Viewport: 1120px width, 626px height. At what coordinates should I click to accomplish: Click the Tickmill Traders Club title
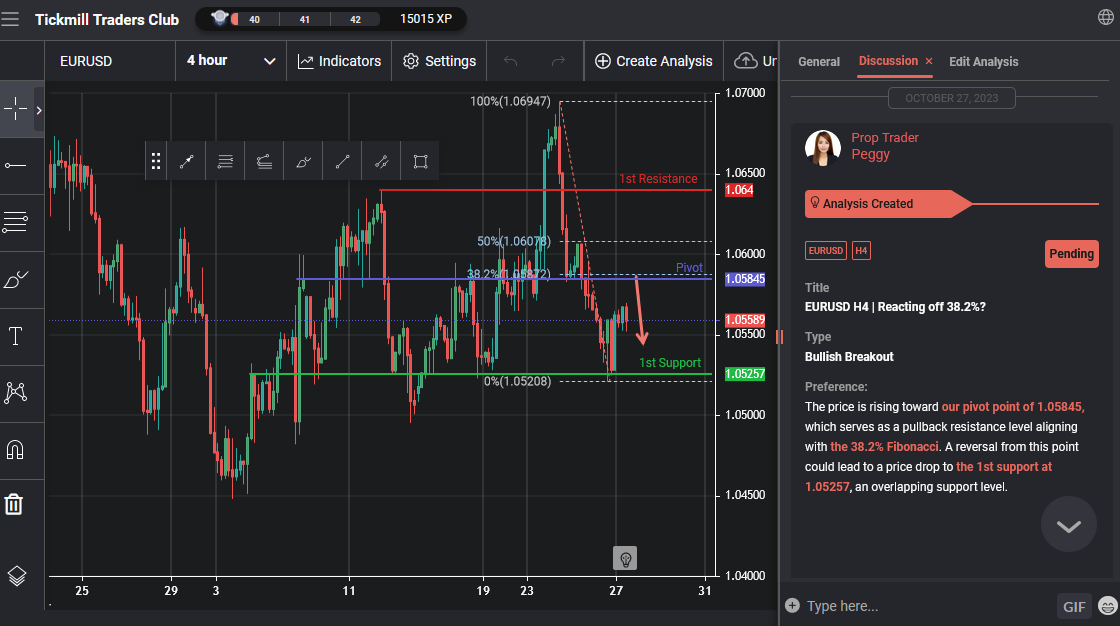pyautogui.click(x=107, y=19)
